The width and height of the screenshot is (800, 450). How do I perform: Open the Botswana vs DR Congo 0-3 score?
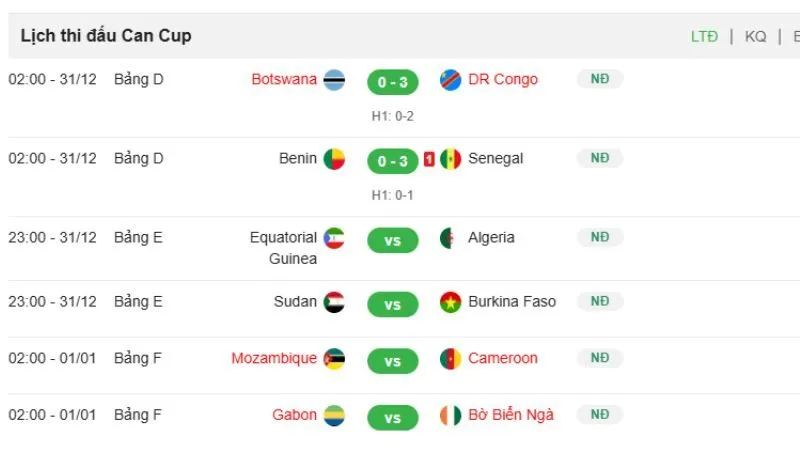[392, 82]
